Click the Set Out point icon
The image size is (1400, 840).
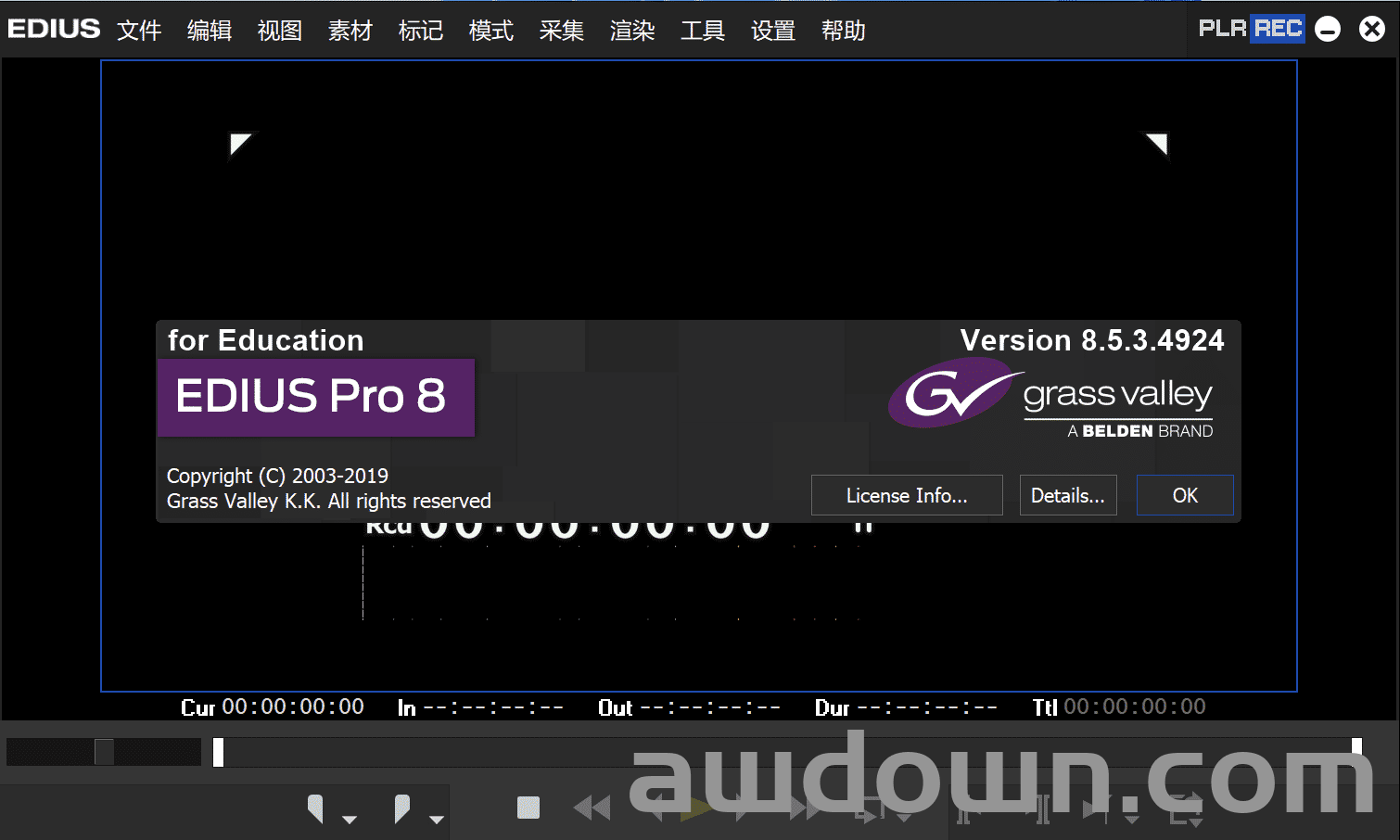tap(401, 808)
